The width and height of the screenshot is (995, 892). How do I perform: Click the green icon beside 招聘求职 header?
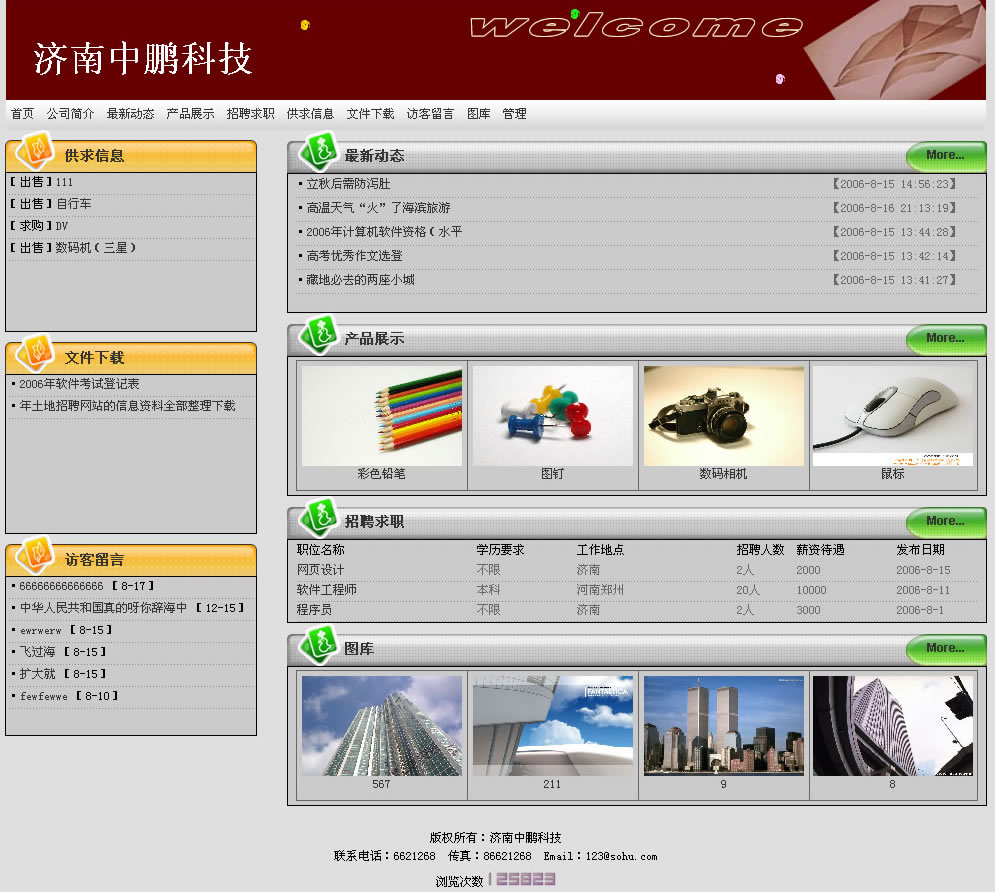tap(320, 517)
